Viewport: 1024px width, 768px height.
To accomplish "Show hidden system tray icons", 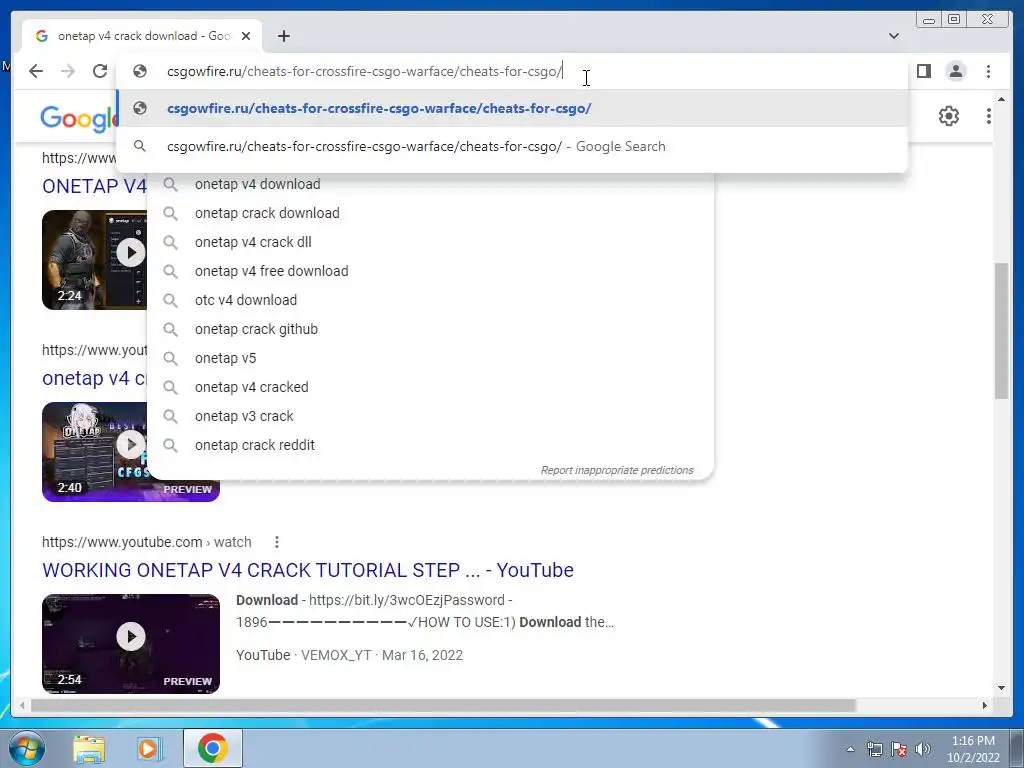I will [x=850, y=749].
